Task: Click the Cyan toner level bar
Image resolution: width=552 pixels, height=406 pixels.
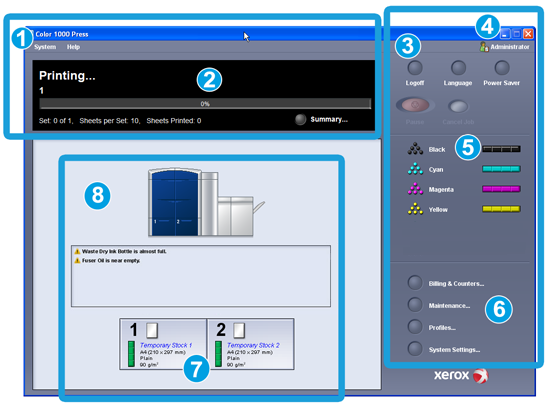Action: pyautogui.click(x=501, y=169)
